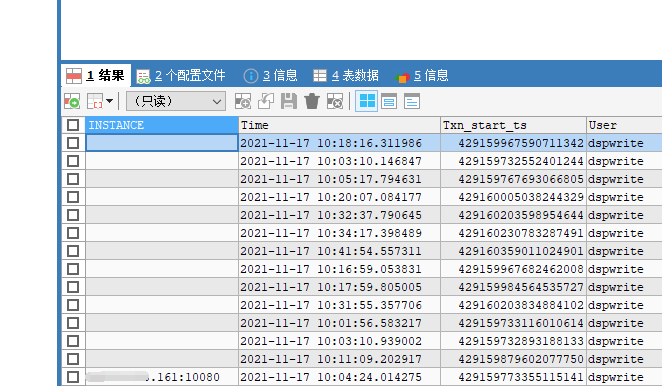
Task: Switch to text view icon
Action: tap(412, 101)
